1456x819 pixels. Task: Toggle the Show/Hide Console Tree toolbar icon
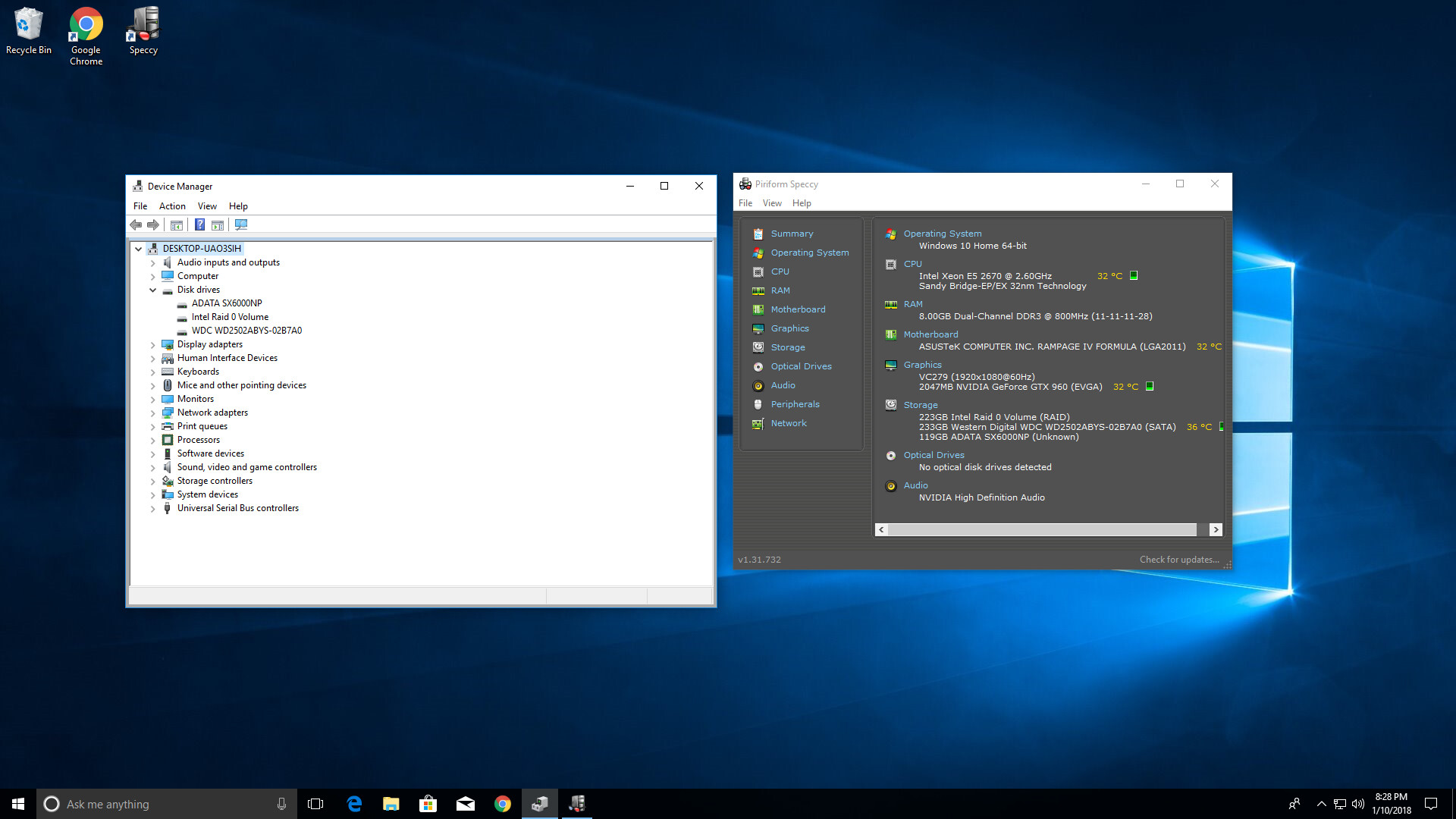coord(177,224)
